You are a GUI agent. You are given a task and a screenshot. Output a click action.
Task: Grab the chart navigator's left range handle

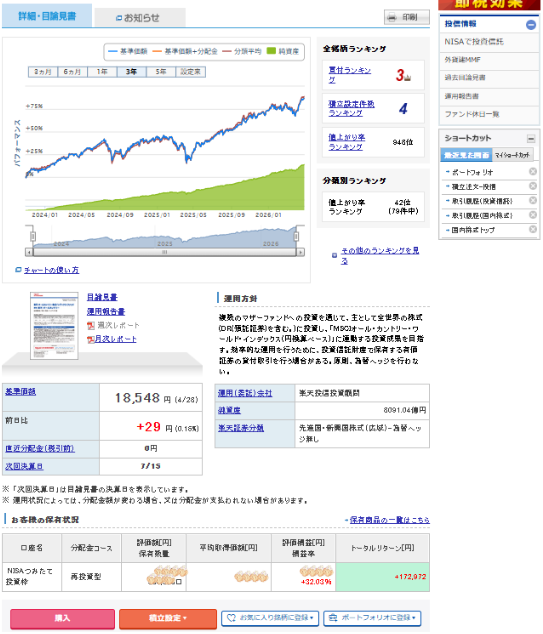click(33, 236)
